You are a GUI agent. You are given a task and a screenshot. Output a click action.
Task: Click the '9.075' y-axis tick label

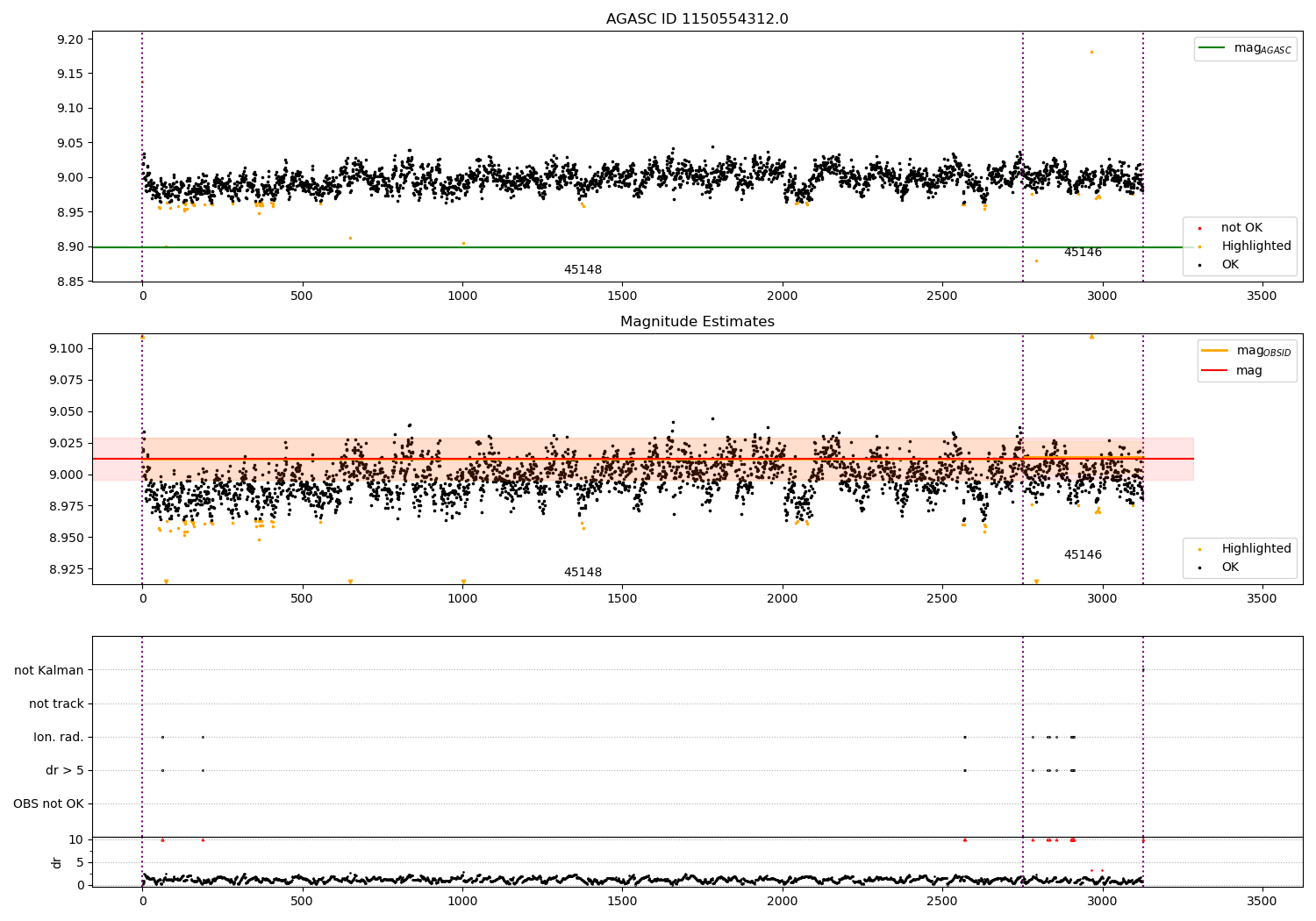pos(67,380)
